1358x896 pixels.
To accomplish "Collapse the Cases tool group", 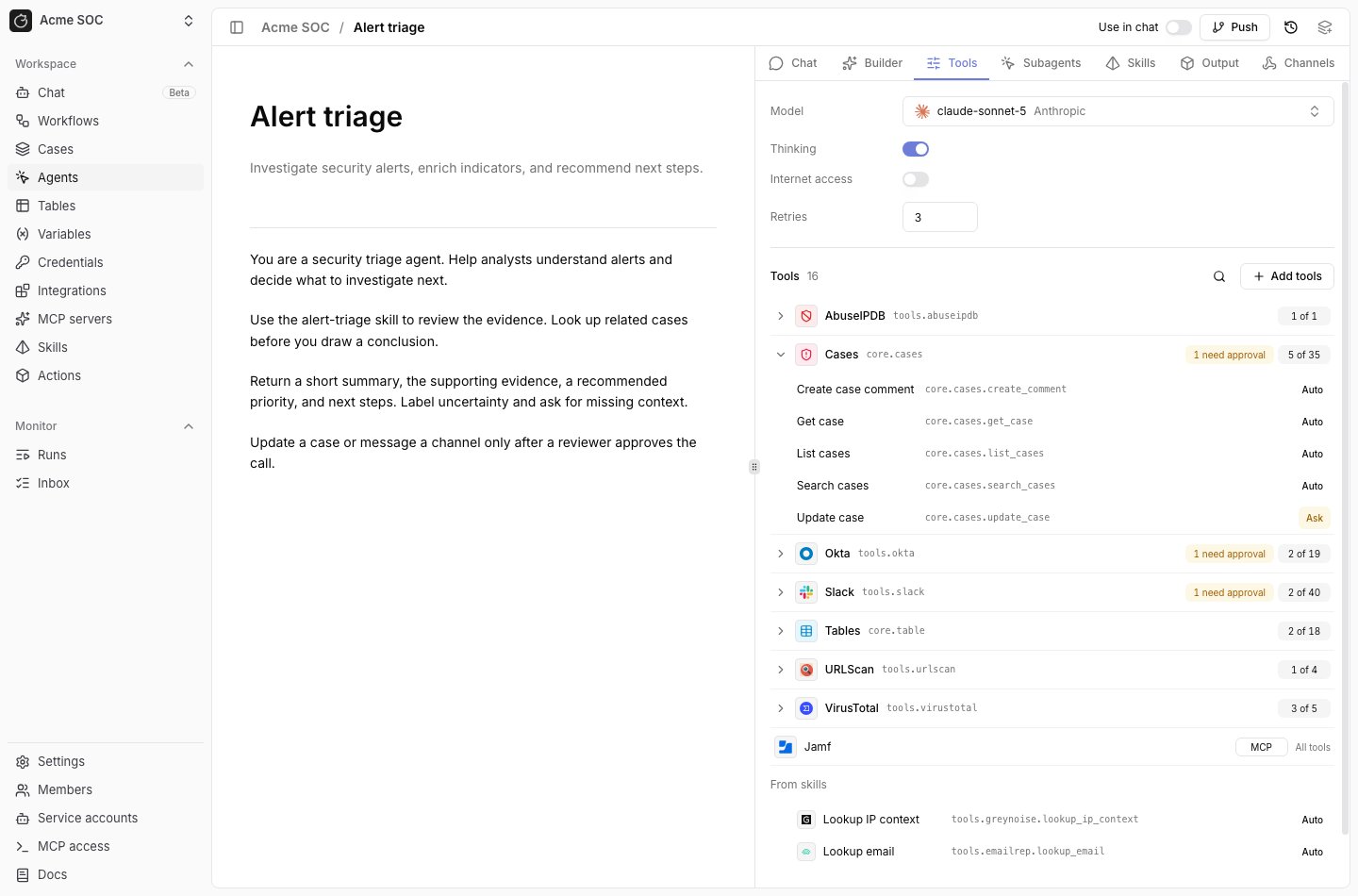I will click(x=780, y=355).
